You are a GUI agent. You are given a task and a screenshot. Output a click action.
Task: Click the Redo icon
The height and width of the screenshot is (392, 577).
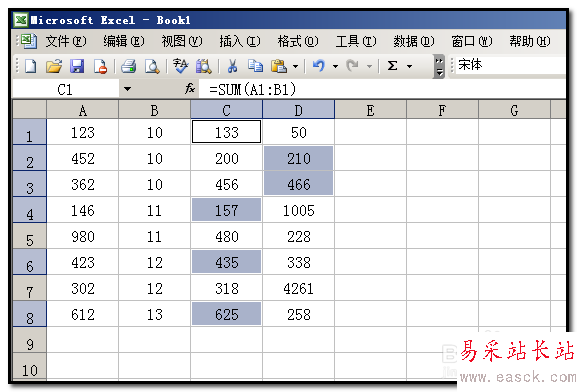click(x=353, y=66)
